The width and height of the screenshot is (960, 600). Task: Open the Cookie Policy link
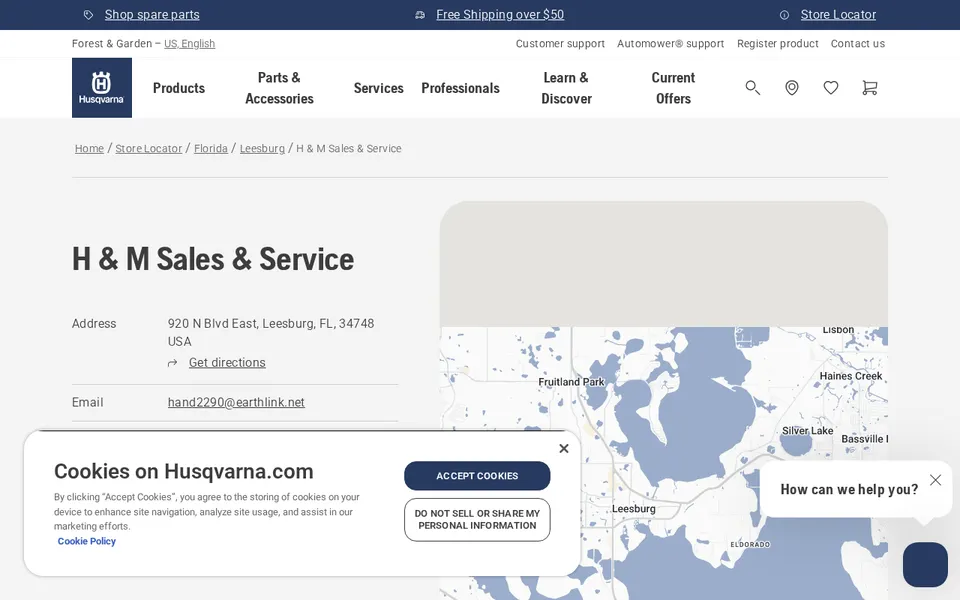pyautogui.click(x=86, y=541)
